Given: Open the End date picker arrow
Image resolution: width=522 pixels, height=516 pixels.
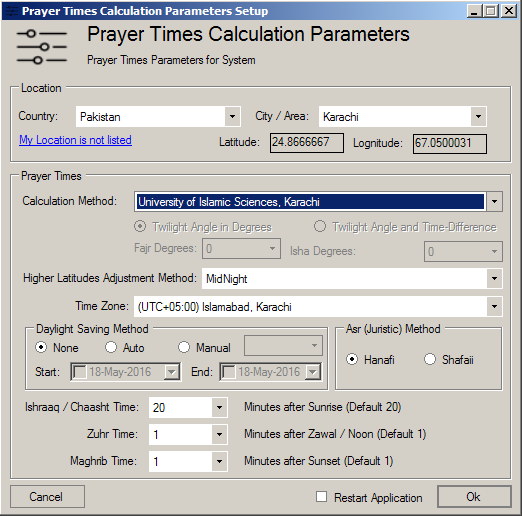Looking at the screenshot, I should coord(313,372).
